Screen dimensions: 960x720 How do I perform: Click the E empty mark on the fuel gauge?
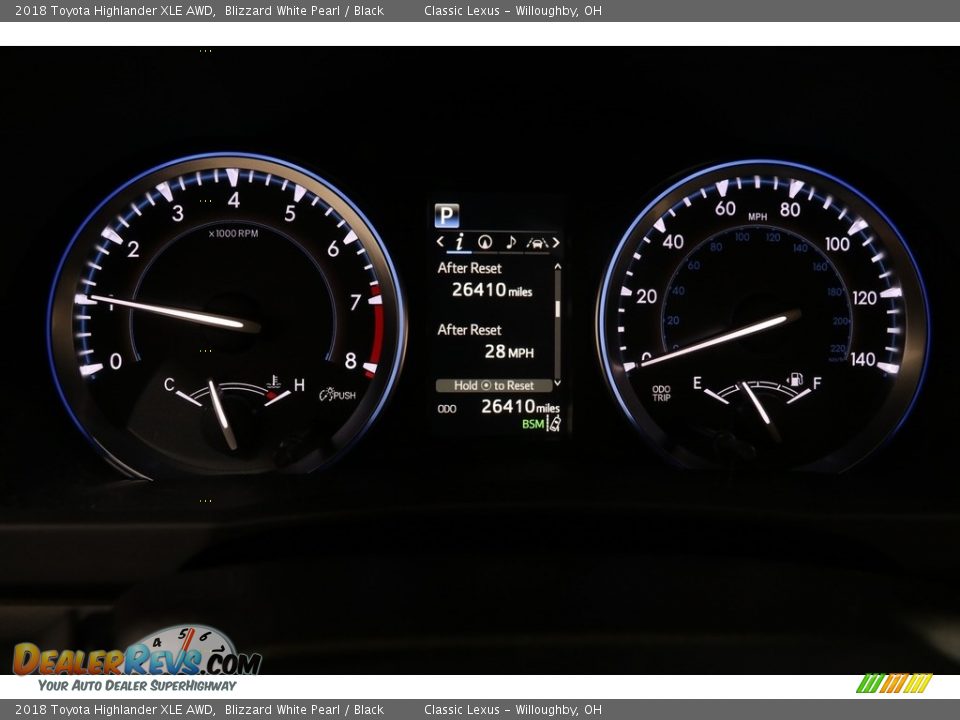(697, 383)
